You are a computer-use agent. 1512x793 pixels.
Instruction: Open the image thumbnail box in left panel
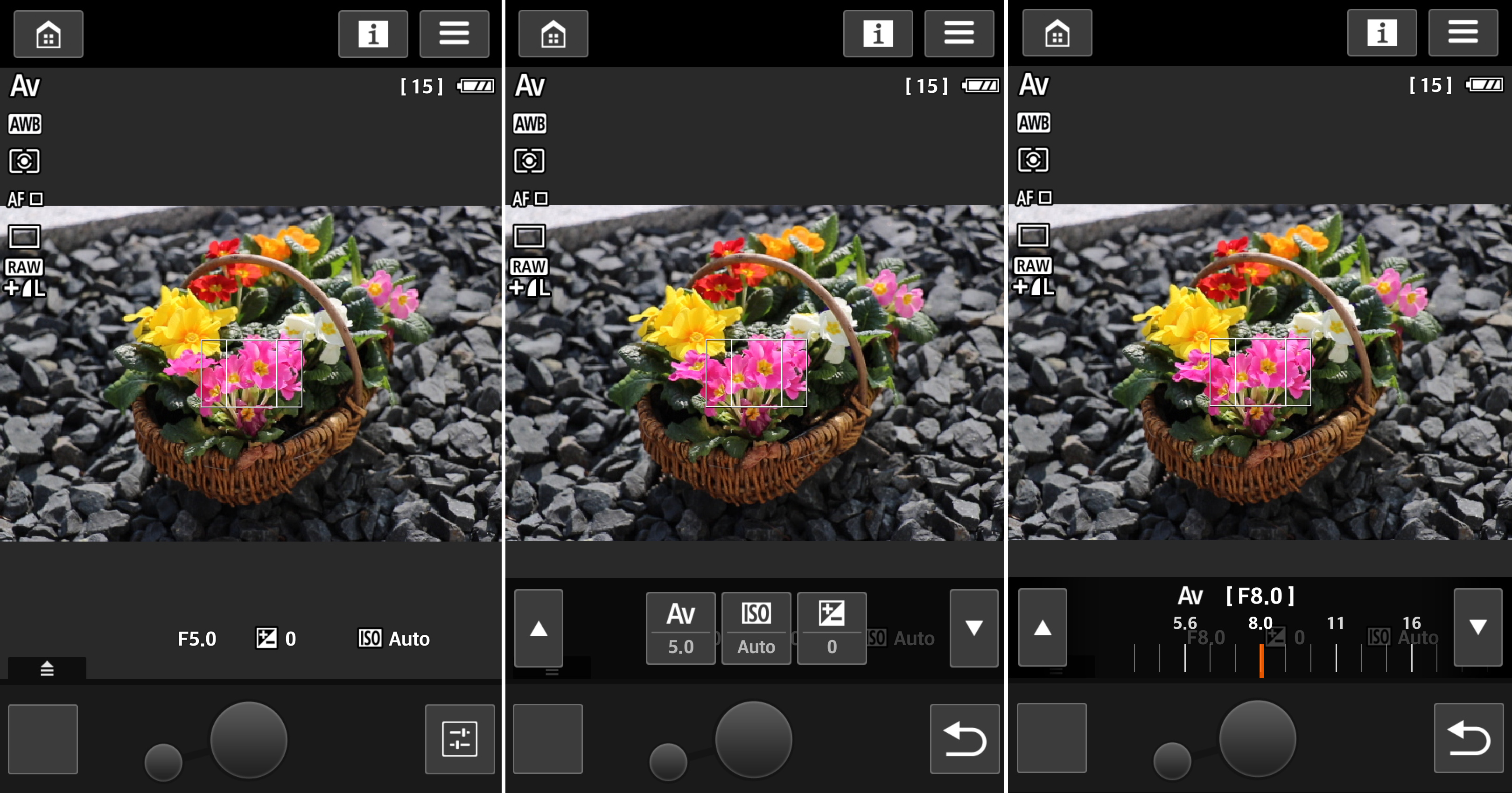43,739
